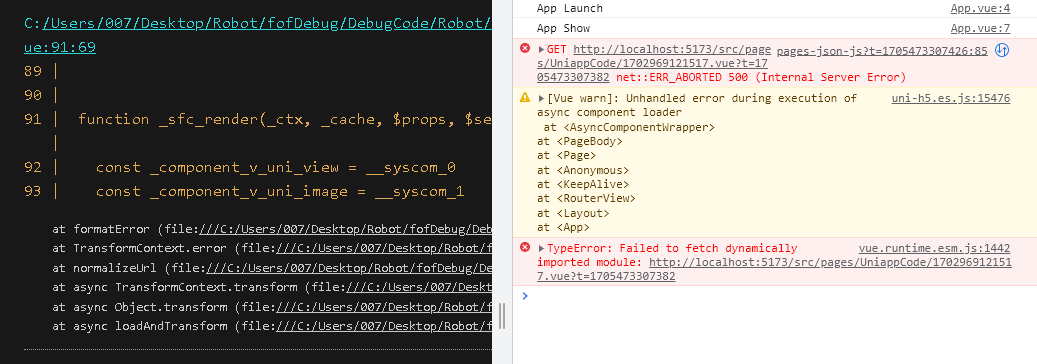Click the blue network reload icon
Image resolution: width=1037 pixels, height=364 pixels.
click(x=1002, y=50)
